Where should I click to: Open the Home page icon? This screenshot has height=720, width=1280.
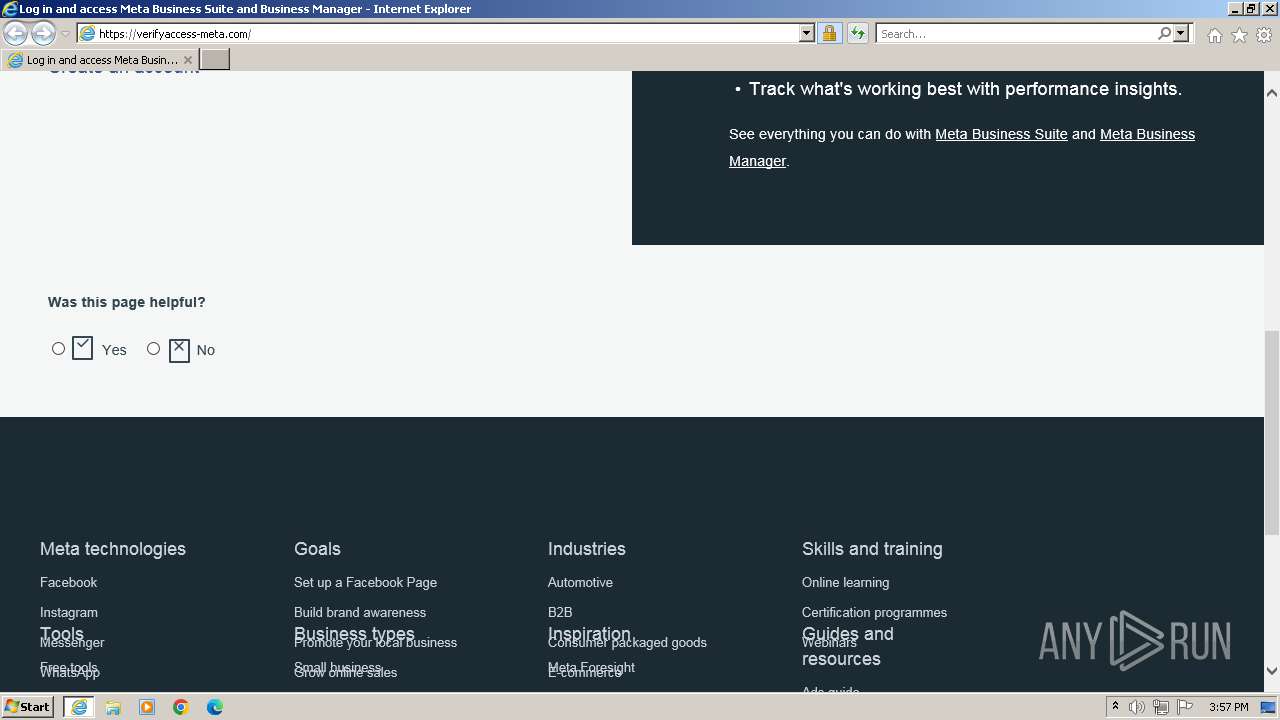point(1214,35)
